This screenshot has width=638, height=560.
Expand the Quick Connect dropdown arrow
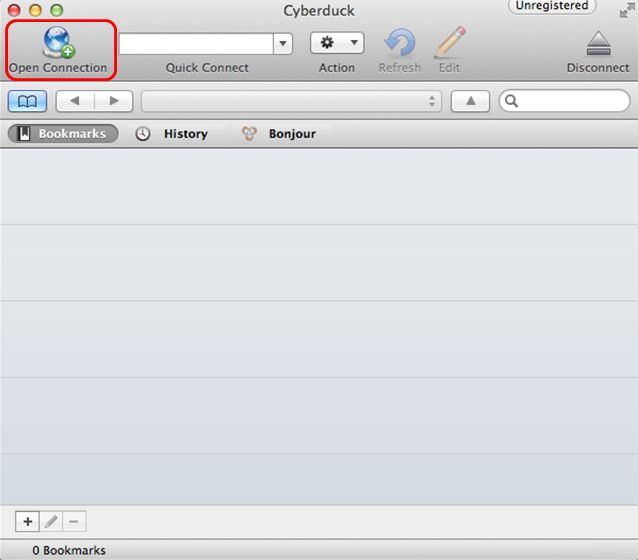[x=283, y=44]
